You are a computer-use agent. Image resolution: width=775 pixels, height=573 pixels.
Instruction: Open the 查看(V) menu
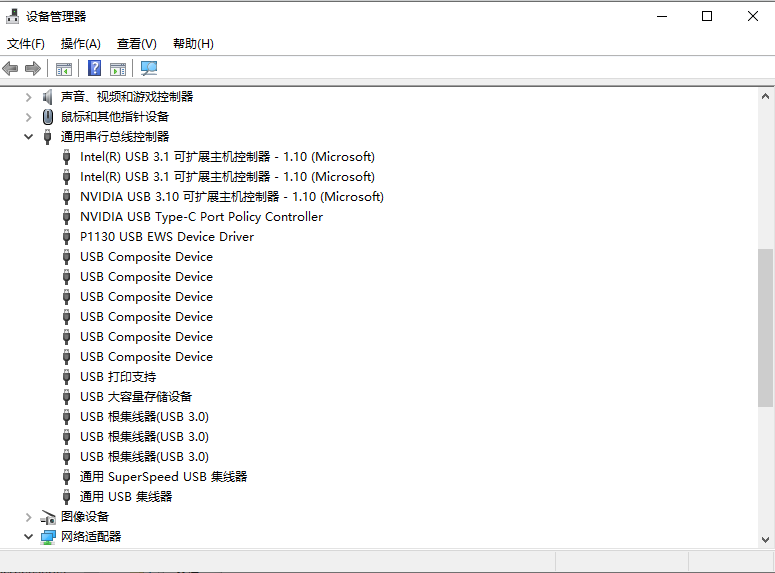tap(136, 44)
